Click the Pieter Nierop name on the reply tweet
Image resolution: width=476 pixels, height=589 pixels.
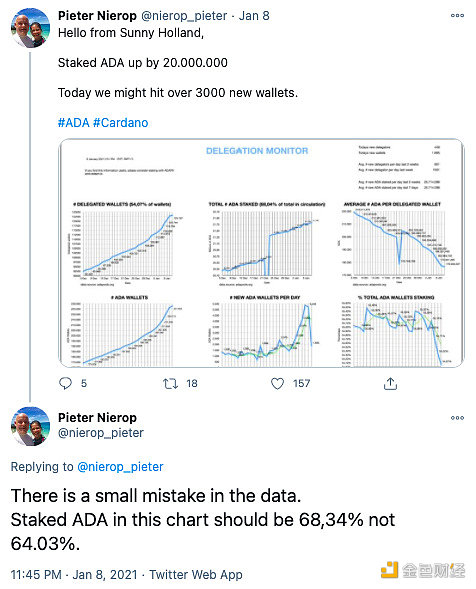[97, 417]
